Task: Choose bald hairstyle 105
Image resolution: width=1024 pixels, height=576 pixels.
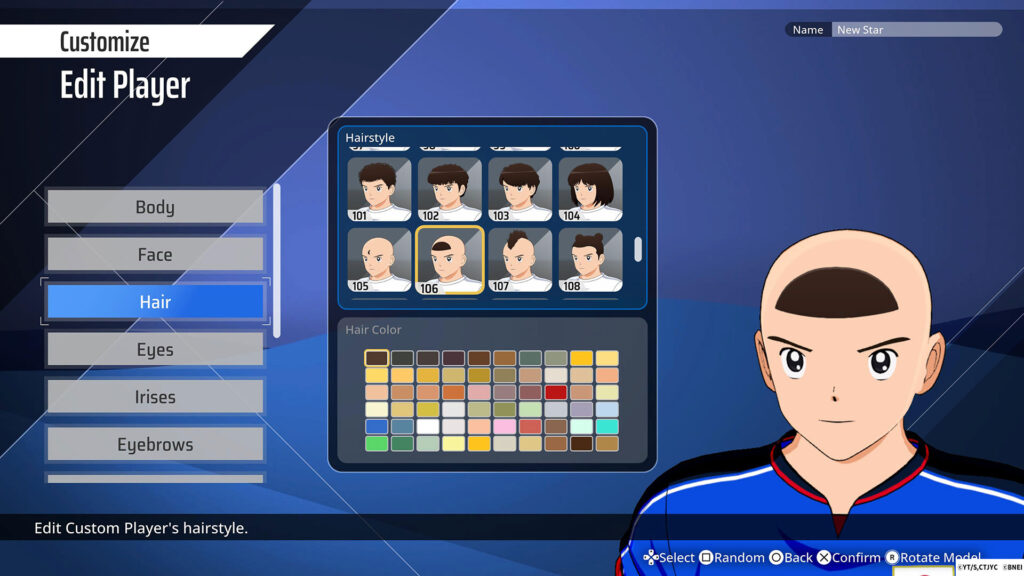Action: tap(379, 260)
